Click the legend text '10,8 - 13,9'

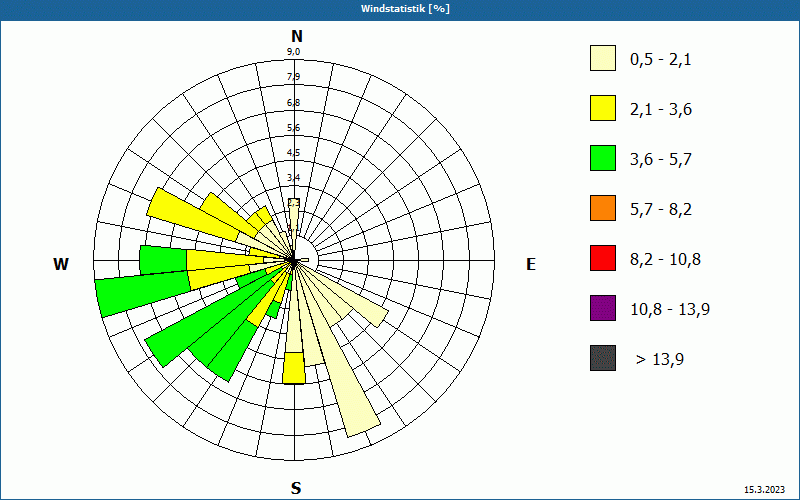point(670,310)
